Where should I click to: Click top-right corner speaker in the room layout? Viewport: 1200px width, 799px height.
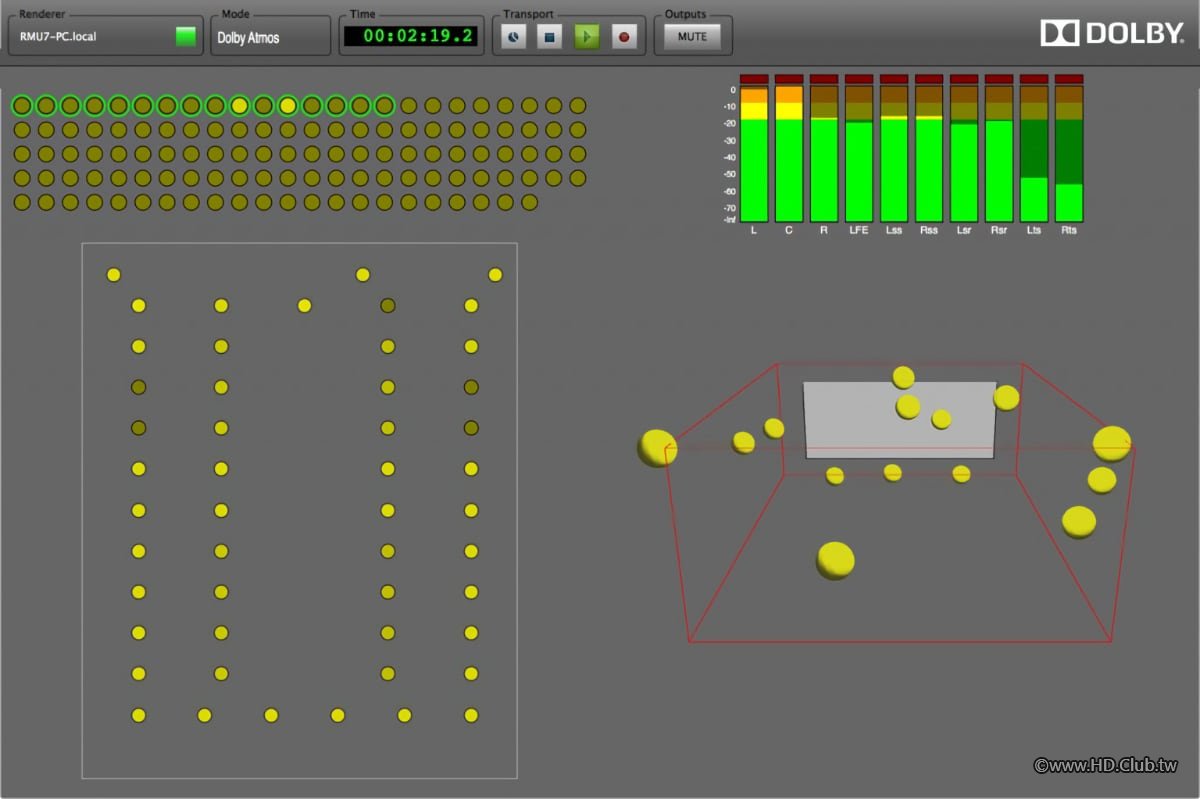(x=495, y=275)
